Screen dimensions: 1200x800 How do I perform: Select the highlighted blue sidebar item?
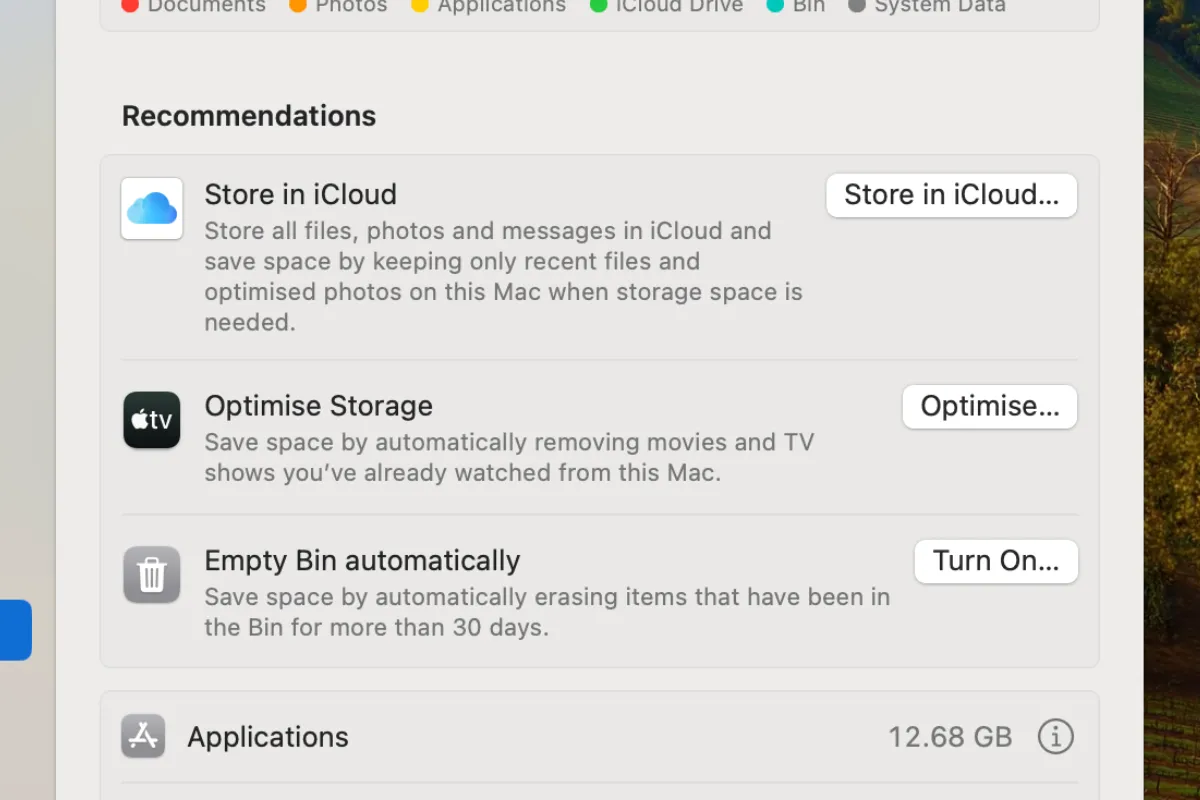(15, 630)
